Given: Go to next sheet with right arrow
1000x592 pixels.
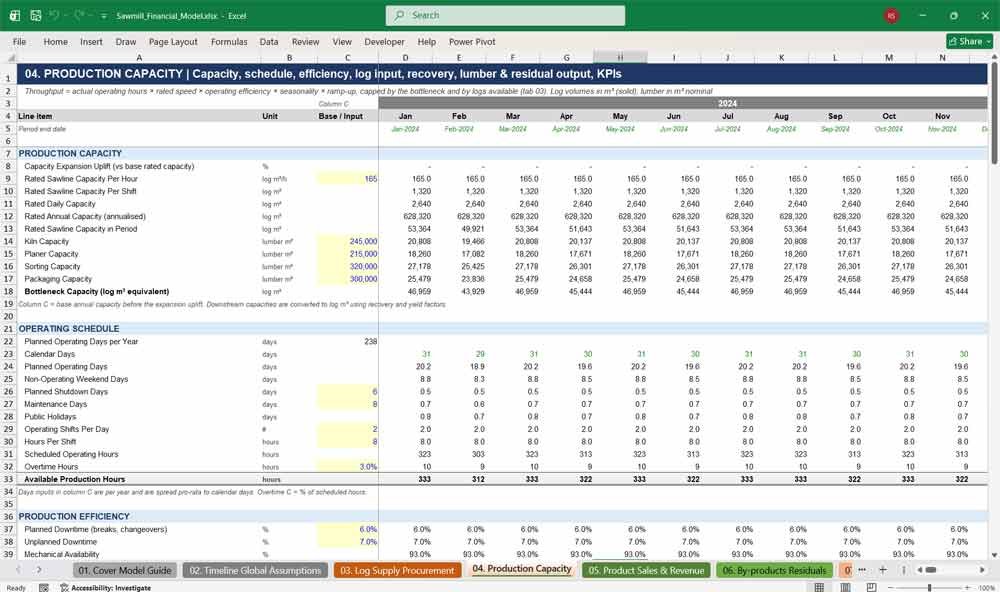Looking at the screenshot, I should (39, 570).
